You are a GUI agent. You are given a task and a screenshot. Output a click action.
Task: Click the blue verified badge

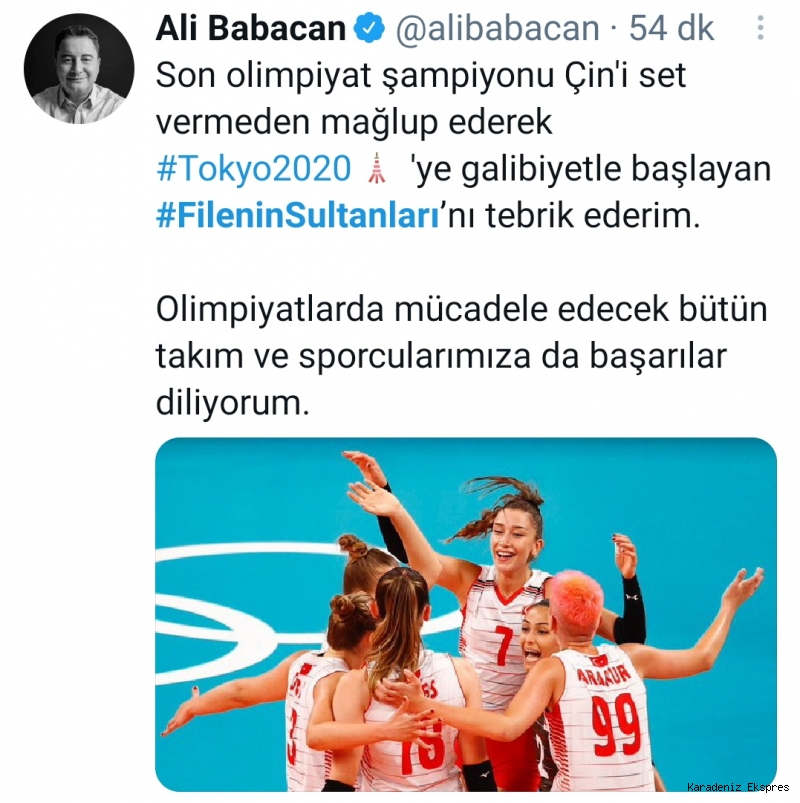point(370,28)
